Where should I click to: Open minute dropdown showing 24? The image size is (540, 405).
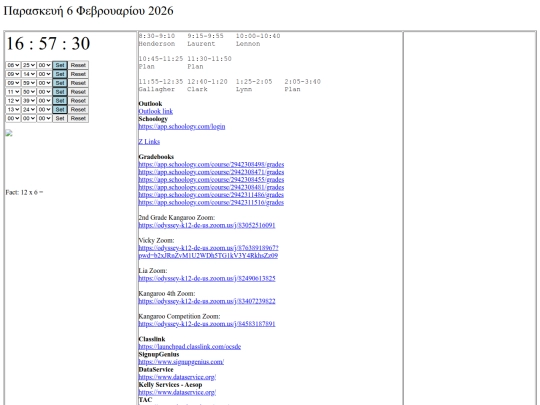click(x=29, y=110)
